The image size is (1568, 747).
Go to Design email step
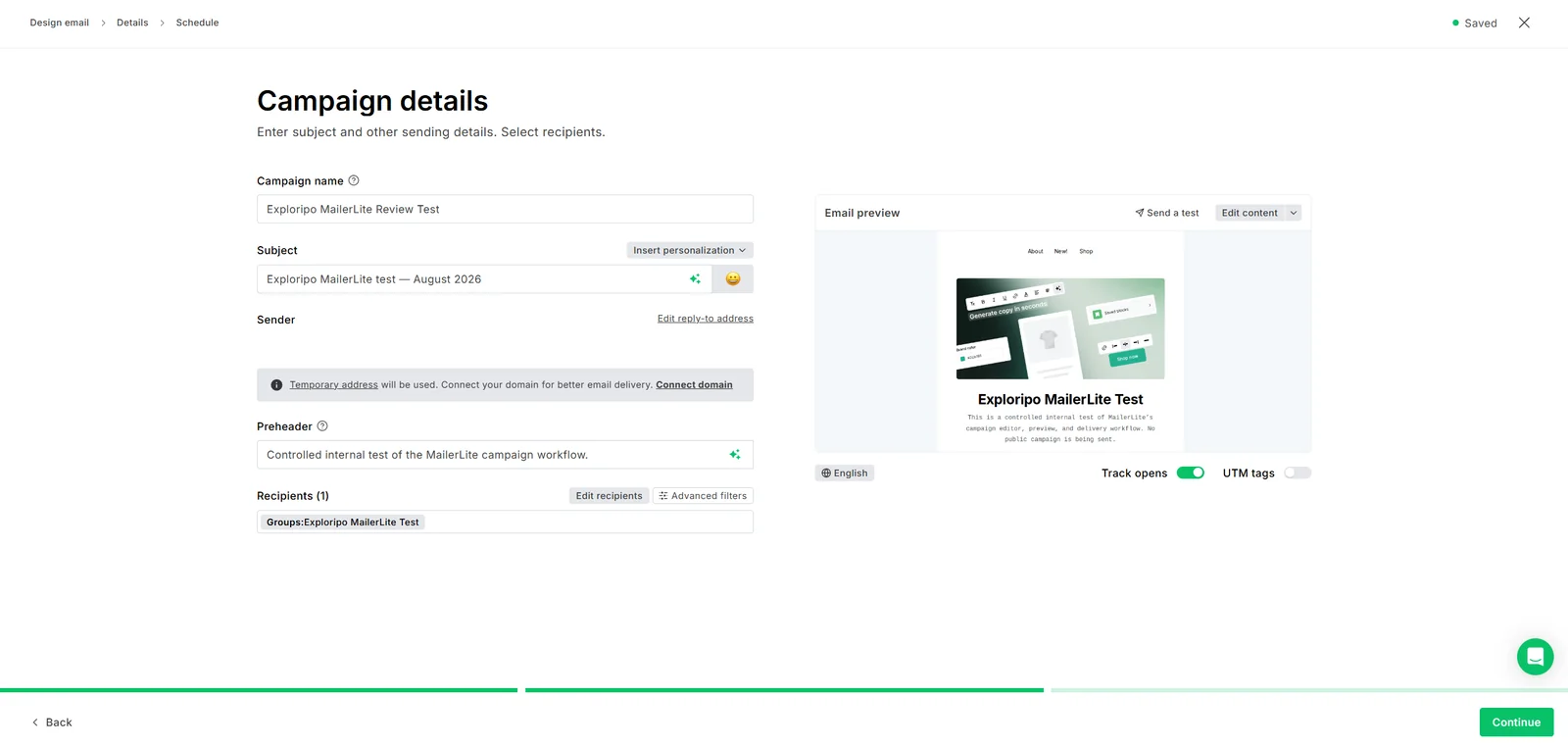(60, 23)
